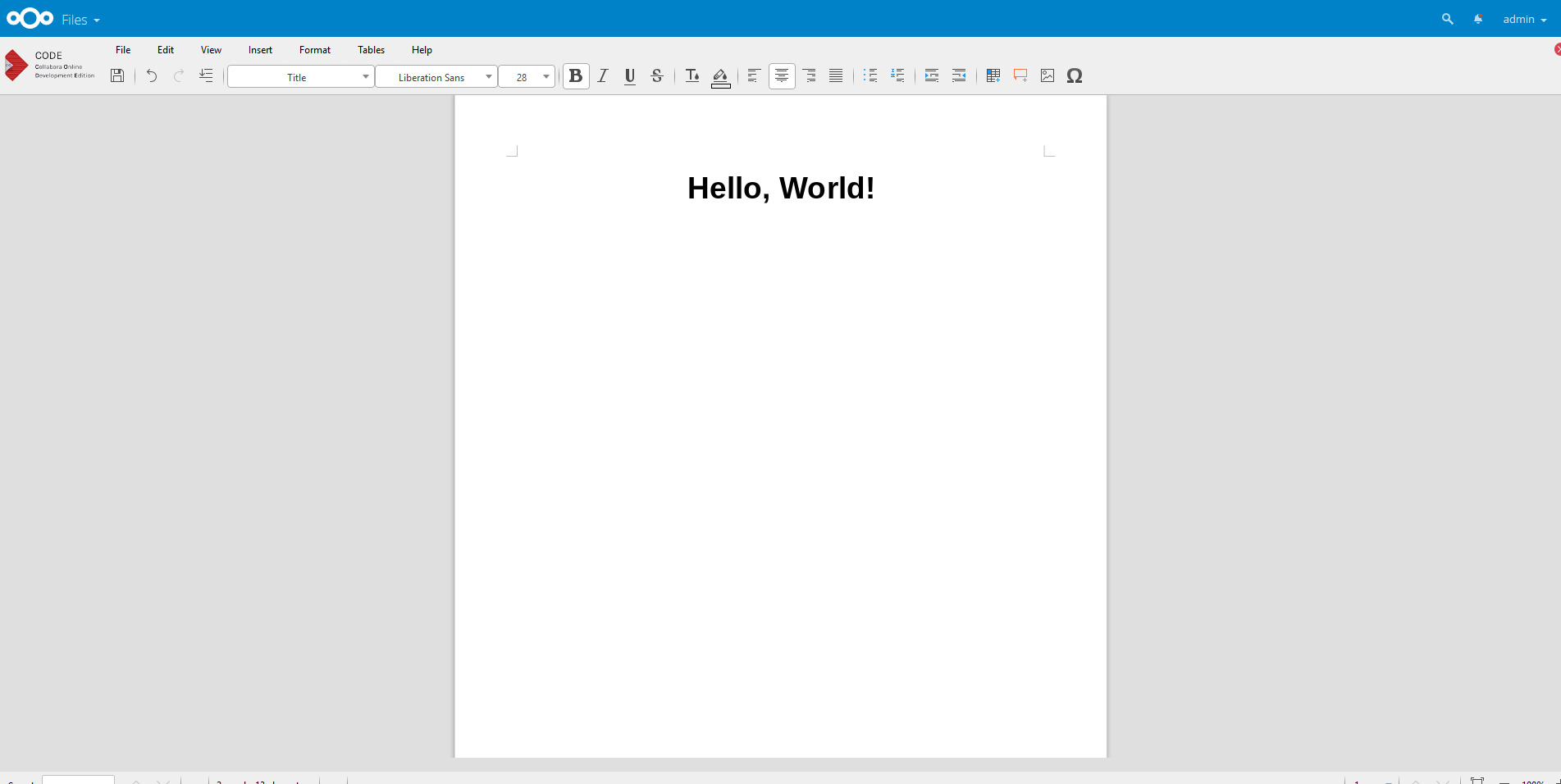Open special characters via the Omega icon
The width and height of the screenshot is (1561, 784).
(x=1075, y=75)
